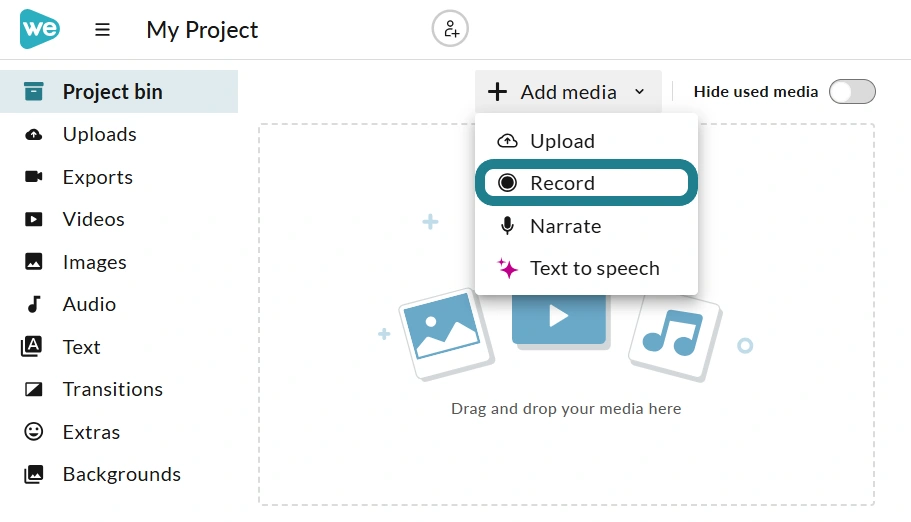The image size is (911, 522).
Task: Click the Videos play icon
Action: click(34, 219)
